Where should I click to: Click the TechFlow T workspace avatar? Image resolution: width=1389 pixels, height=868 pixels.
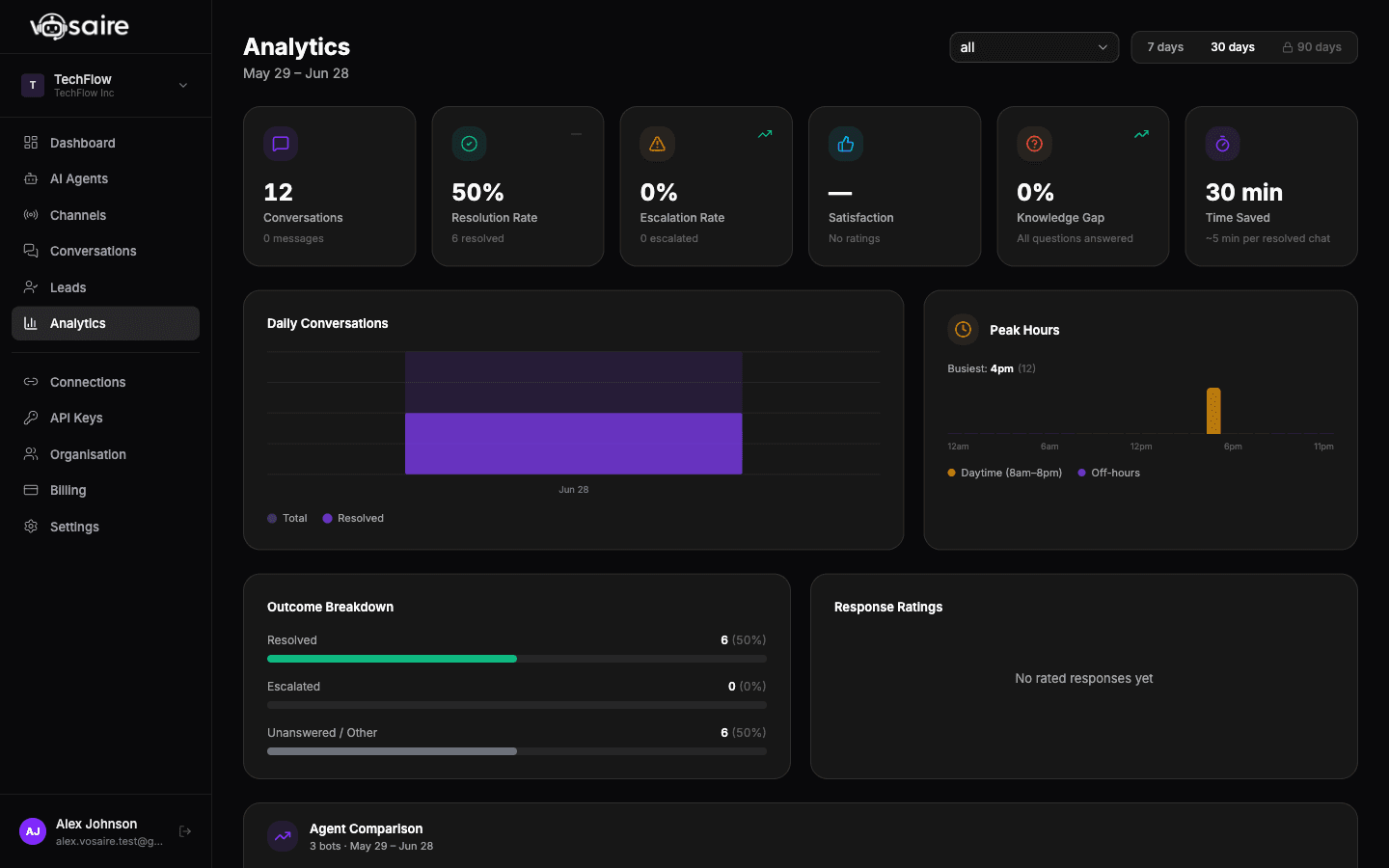(33, 85)
